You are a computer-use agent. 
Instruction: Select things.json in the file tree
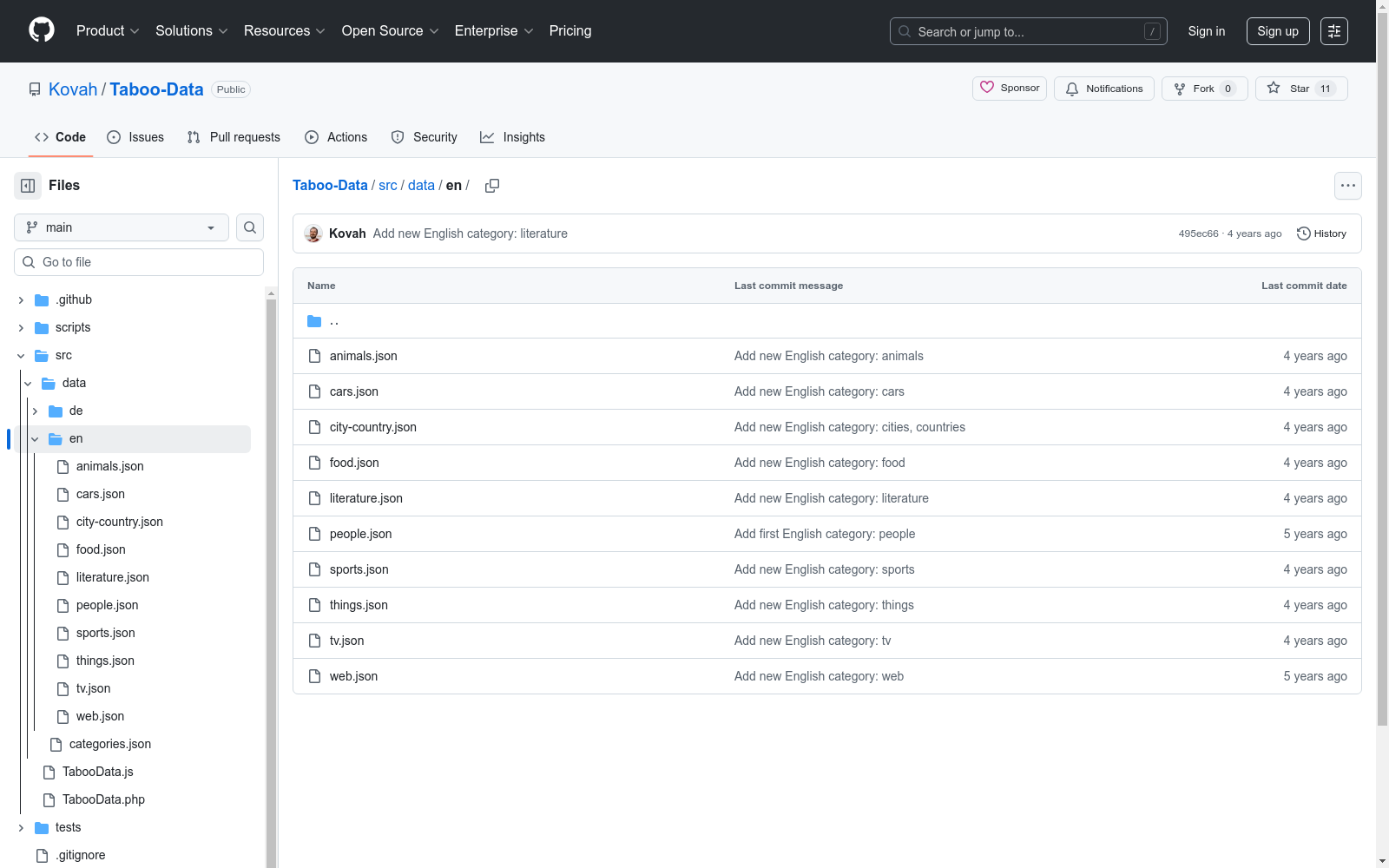pyautogui.click(x=105, y=661)
